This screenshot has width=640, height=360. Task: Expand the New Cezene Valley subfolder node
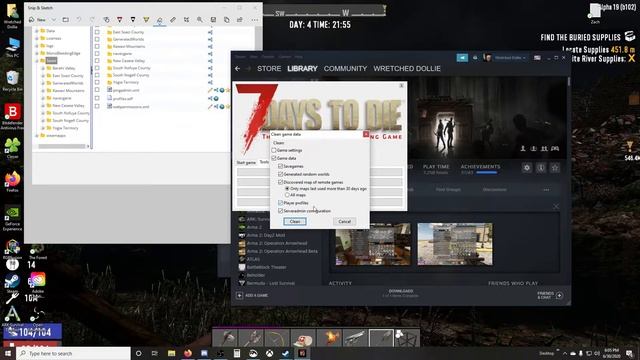coord(43,105)
